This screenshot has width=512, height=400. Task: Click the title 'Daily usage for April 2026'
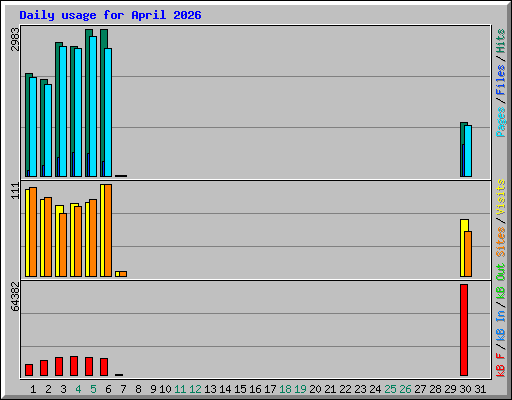tap(110, 15)
